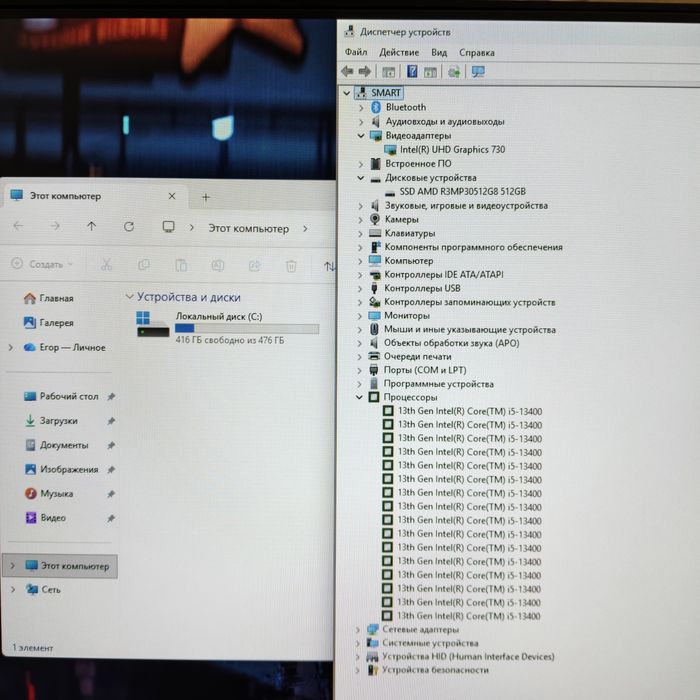
Task: Select Контроллеры IDE ATA/ATAPI category
Action: 444,274
